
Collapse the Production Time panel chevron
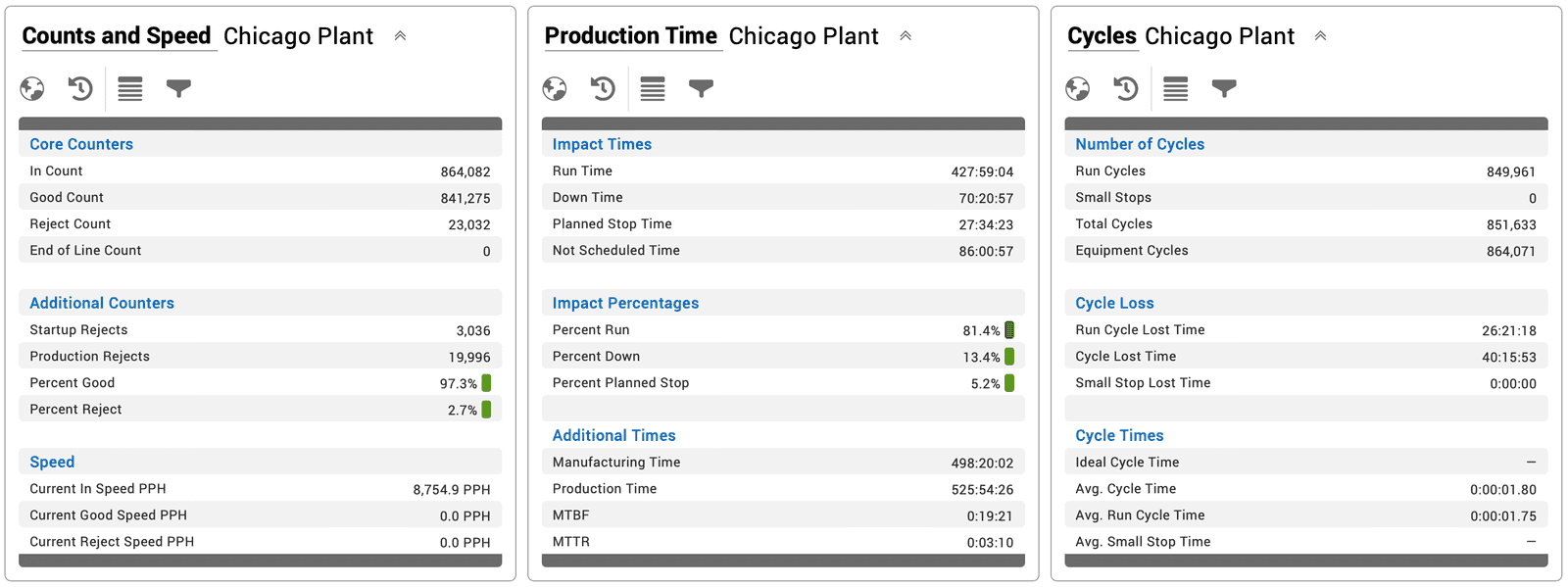[906, 36]
